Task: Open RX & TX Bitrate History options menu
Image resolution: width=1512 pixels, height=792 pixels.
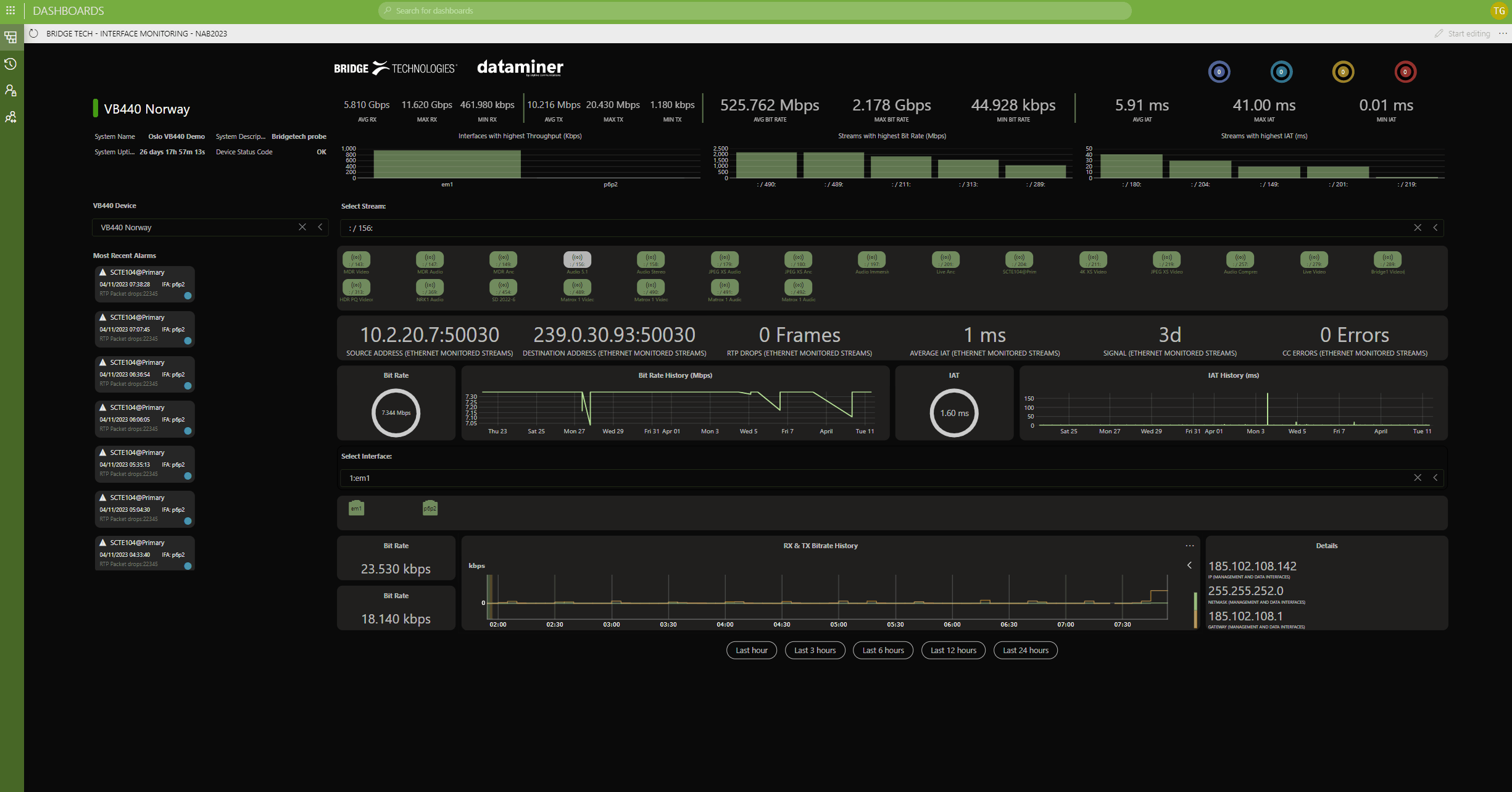Action: pos(1190,546)
